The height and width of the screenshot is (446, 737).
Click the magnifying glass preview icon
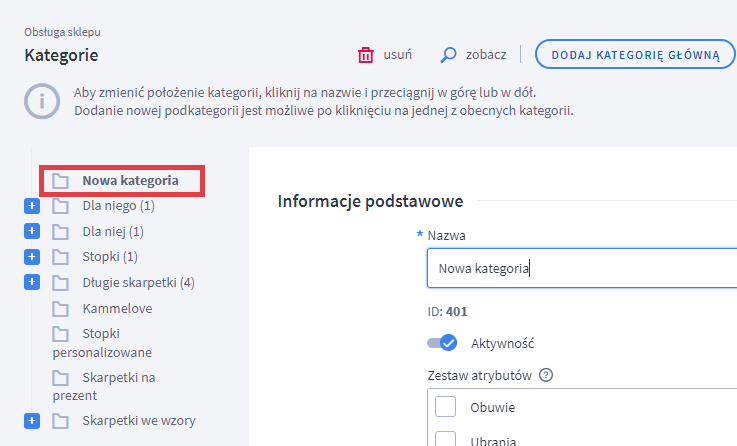click(448, 55)
